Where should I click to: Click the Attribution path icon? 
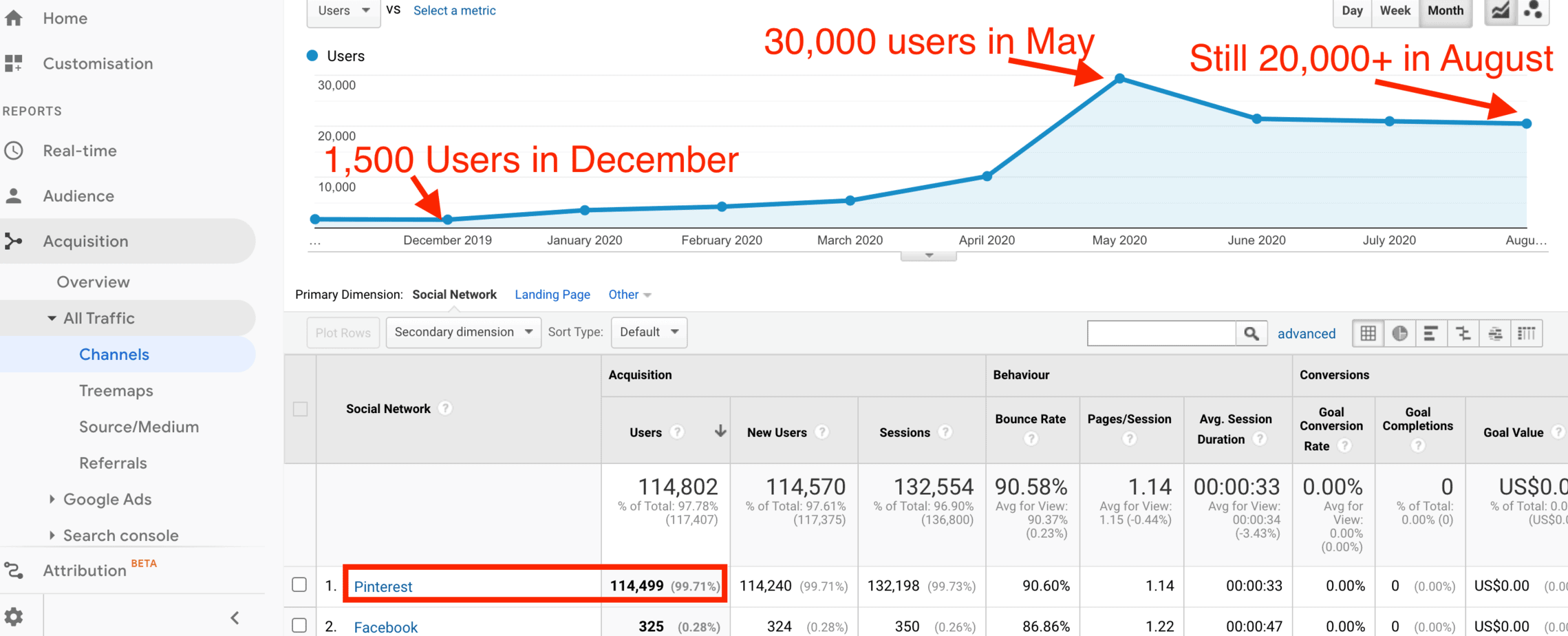pyautogui.click(x=14, y=571)
